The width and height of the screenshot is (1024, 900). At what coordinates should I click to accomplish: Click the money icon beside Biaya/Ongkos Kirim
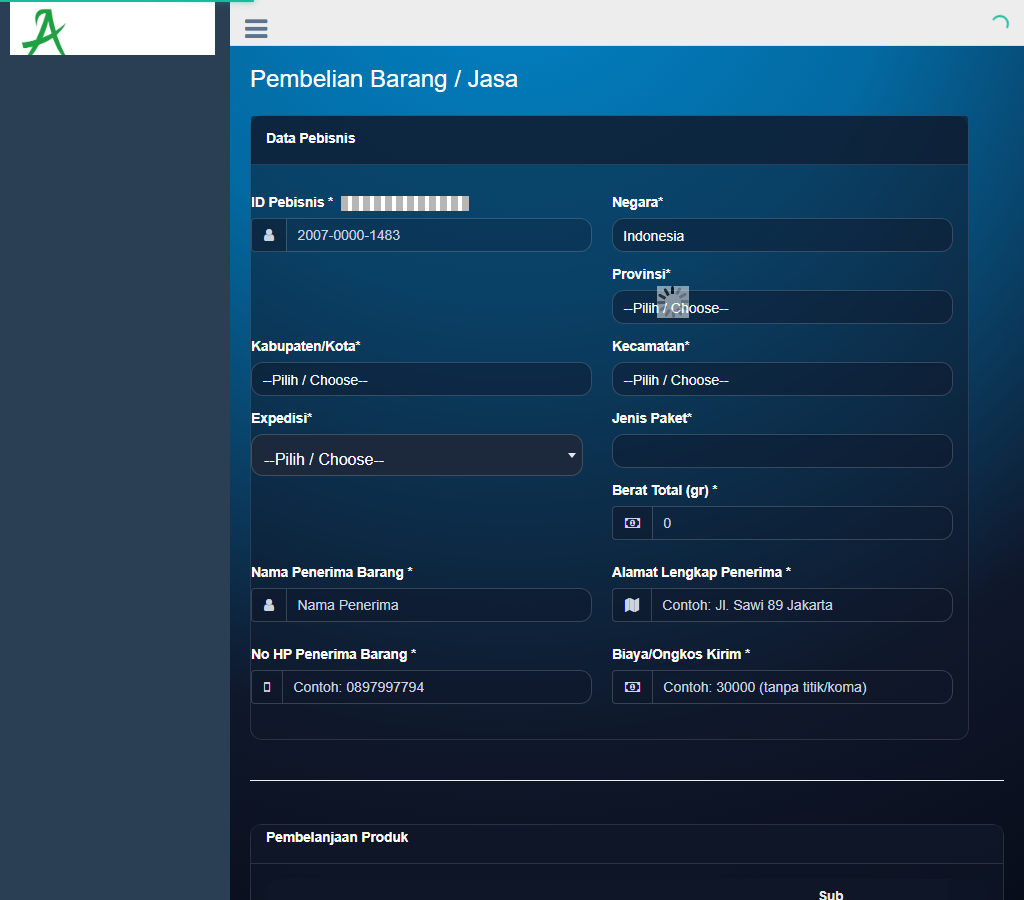tap(632, 687)
